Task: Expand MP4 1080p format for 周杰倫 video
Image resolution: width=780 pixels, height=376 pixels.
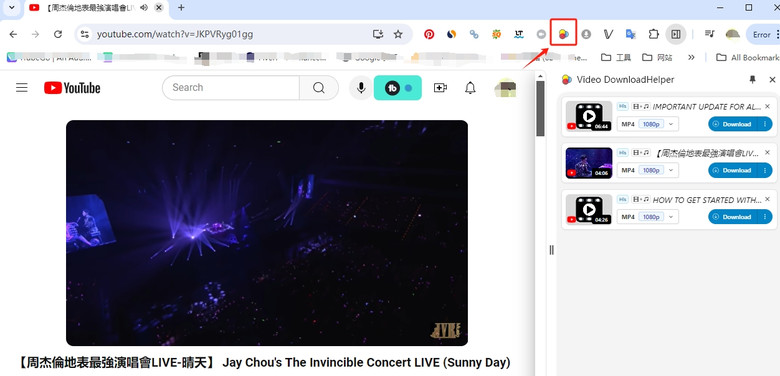Action: pyautogui.click(x=648, y=170)
